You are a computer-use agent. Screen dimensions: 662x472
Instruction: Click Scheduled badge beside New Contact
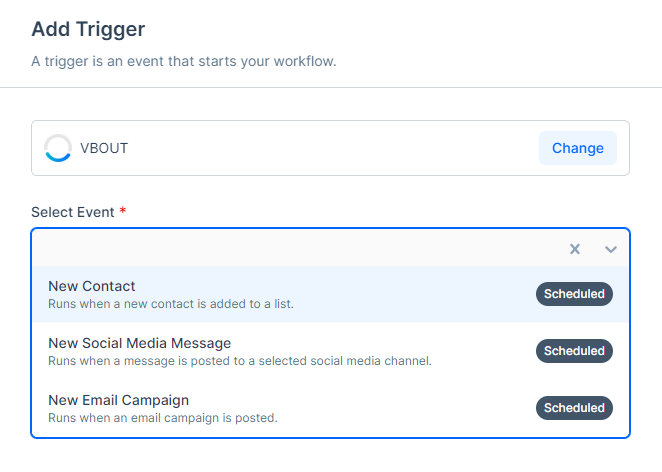point(574,294)
